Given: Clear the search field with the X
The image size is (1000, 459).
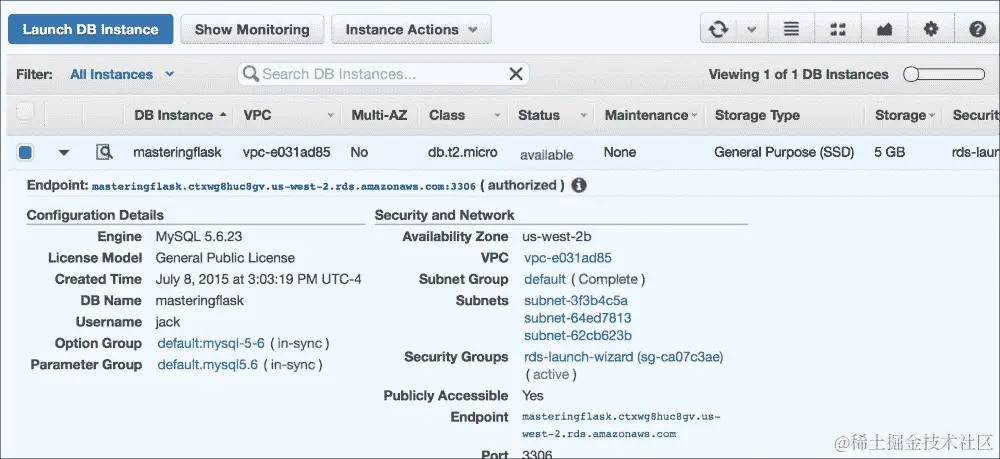Looking at the screenshot, I should 516,74.
